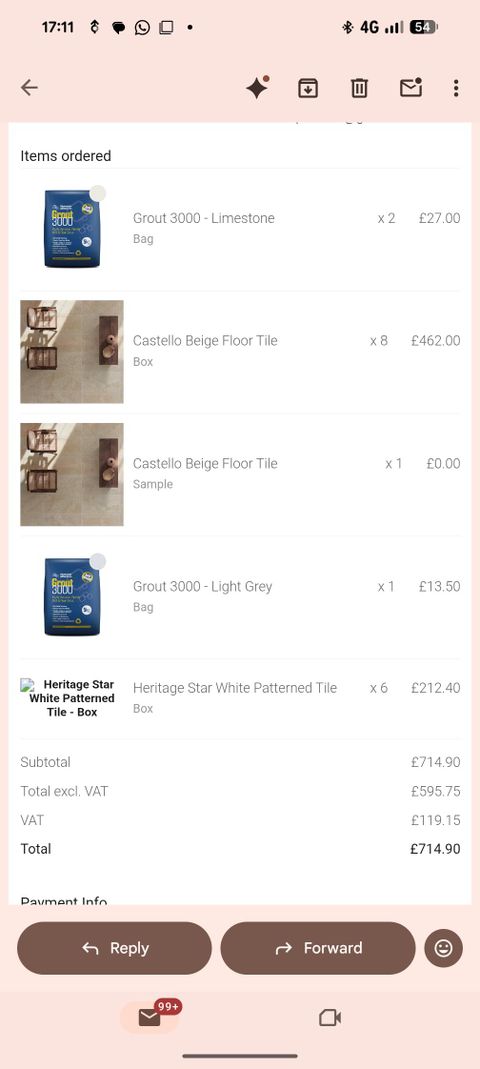Tap the Forward button

318,948
